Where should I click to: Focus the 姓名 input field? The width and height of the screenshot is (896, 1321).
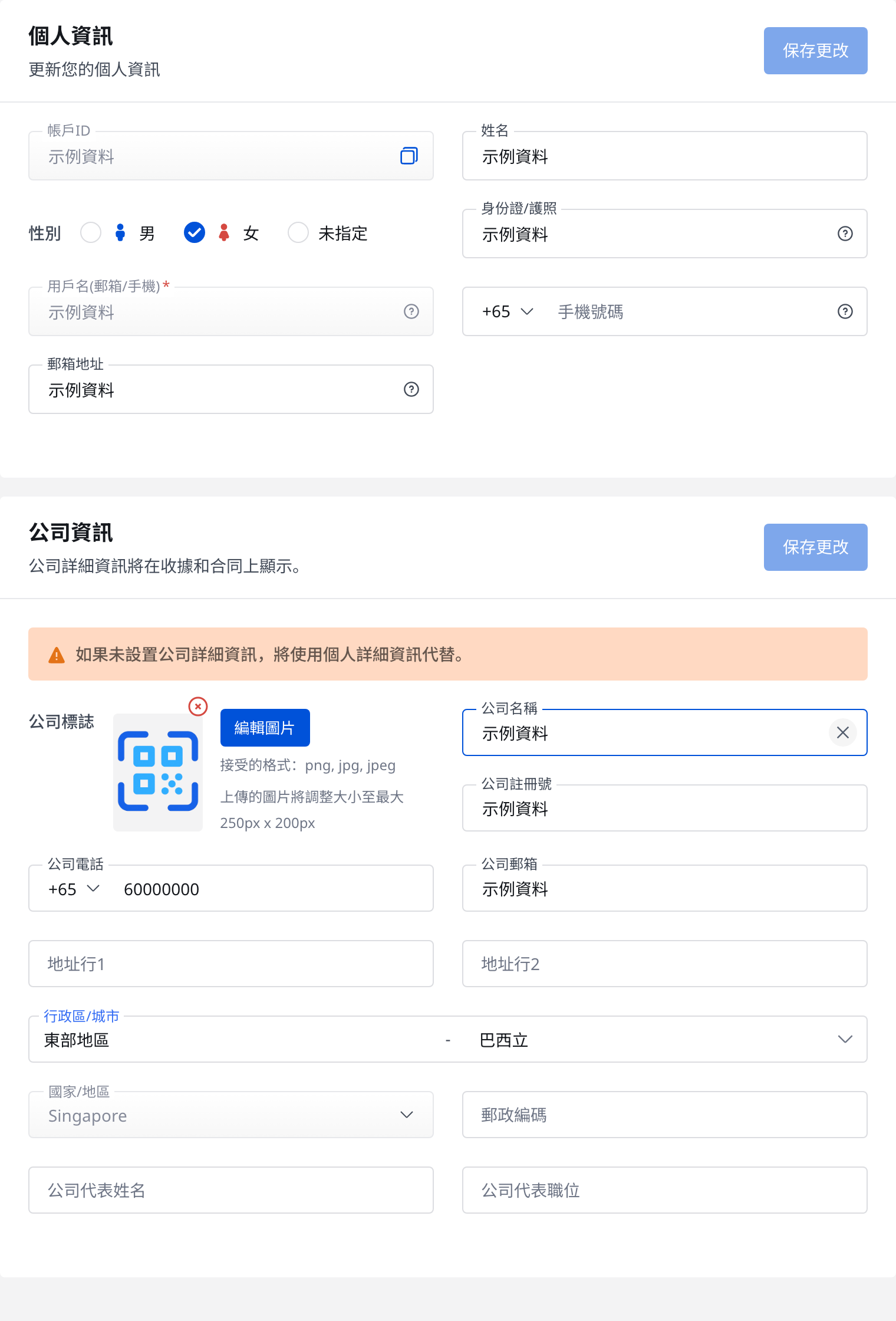(x=665, y=156)
